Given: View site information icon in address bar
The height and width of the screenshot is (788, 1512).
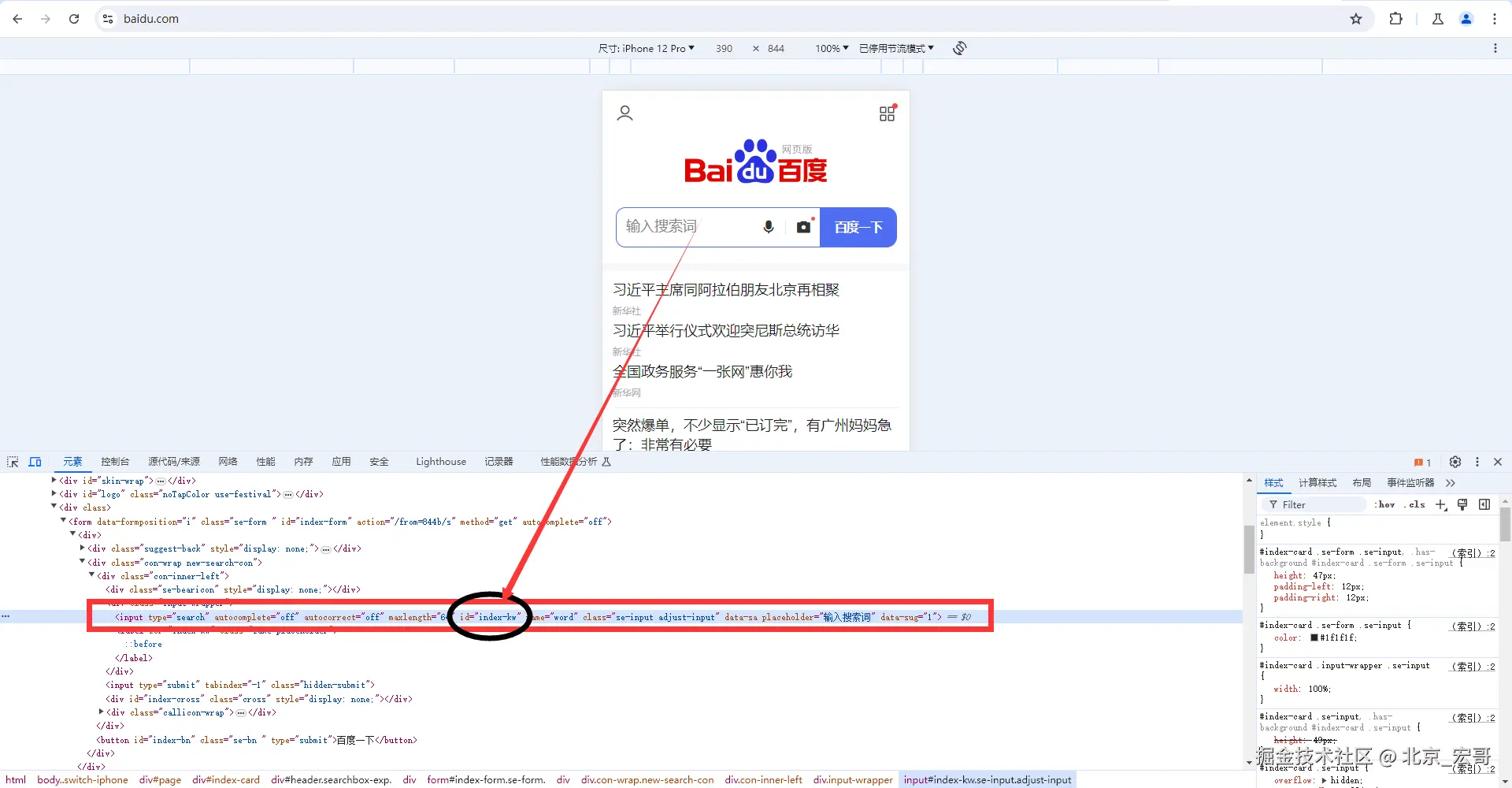Looking at the screenshot, I should 108,19.
